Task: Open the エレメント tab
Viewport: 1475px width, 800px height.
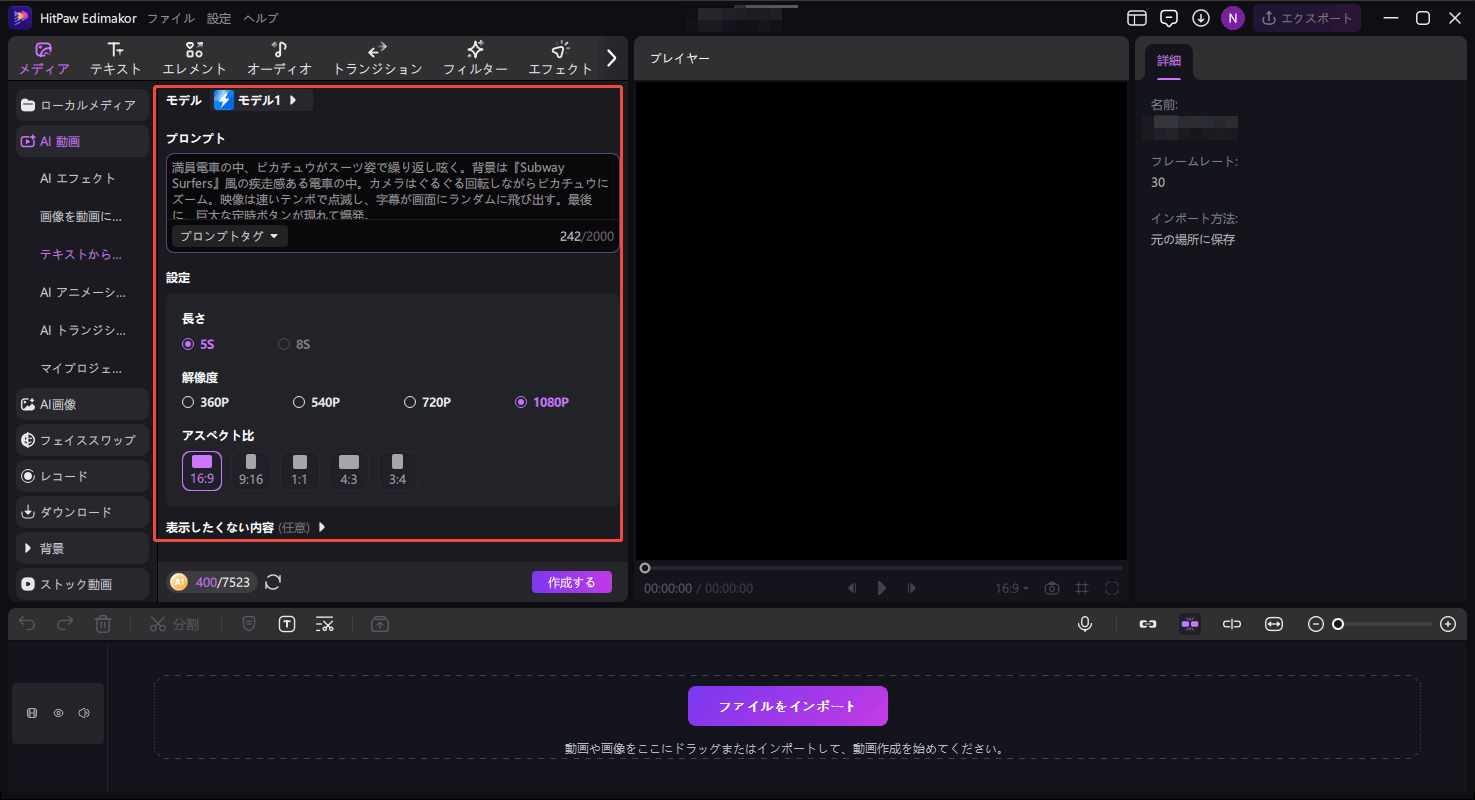Action: coord(195,59)
